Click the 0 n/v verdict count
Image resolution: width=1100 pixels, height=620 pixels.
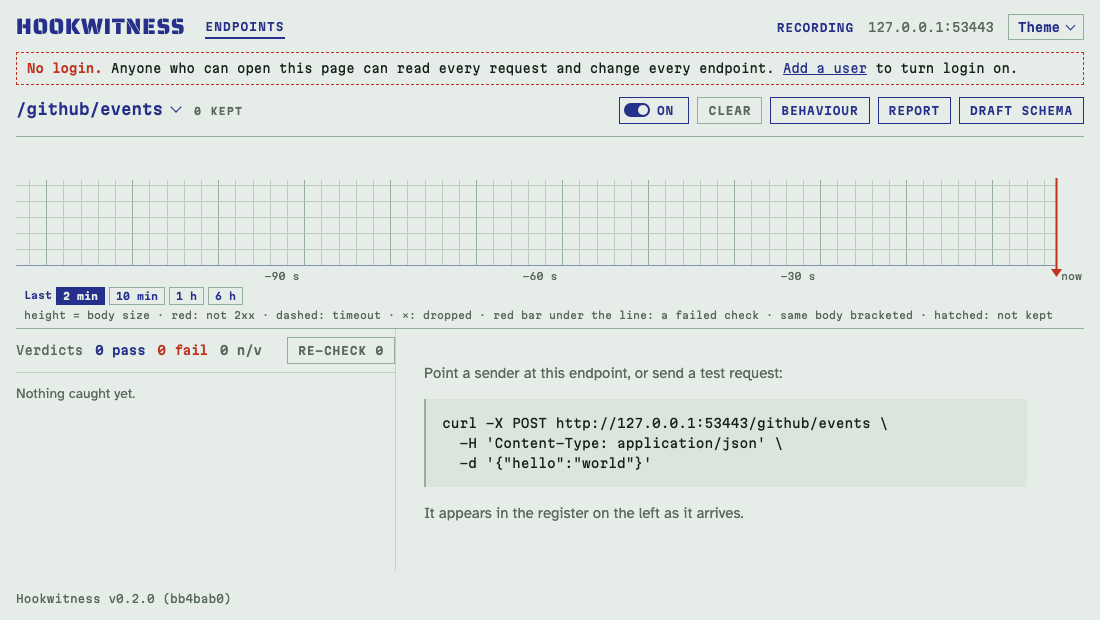(241, 350)
